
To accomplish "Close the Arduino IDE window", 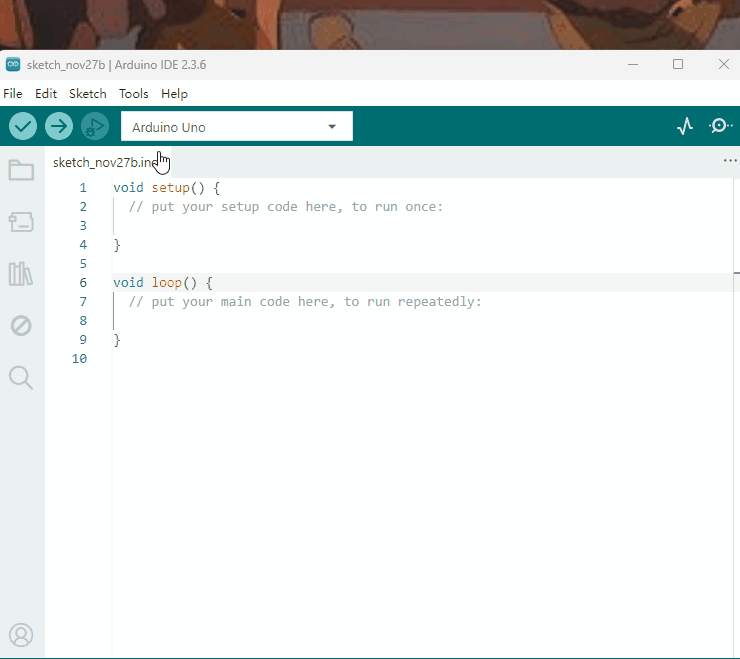I will pyautogui.click(x=723, y=64).
